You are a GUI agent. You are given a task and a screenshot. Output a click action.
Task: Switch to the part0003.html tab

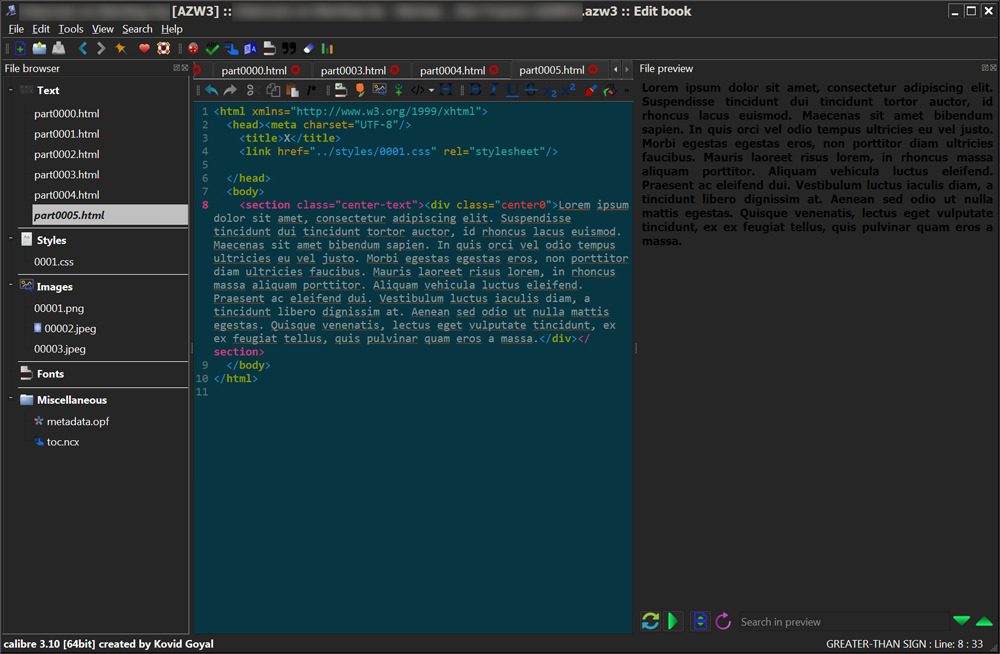pyautogui.click(x=353, y=70)
